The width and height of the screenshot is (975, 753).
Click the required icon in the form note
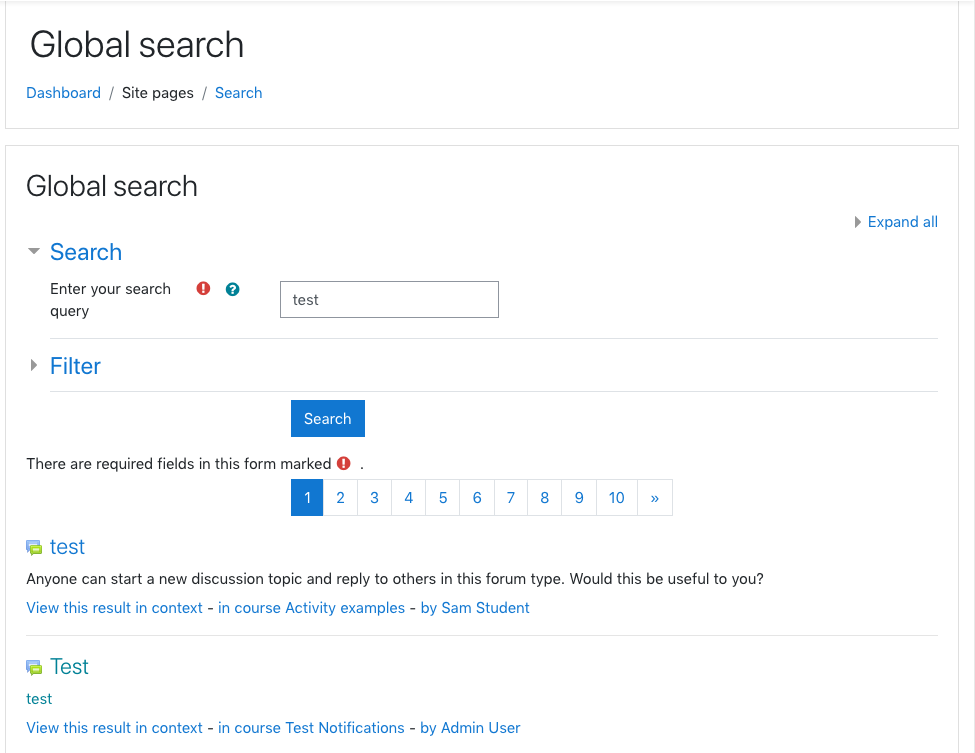point(343,463)
